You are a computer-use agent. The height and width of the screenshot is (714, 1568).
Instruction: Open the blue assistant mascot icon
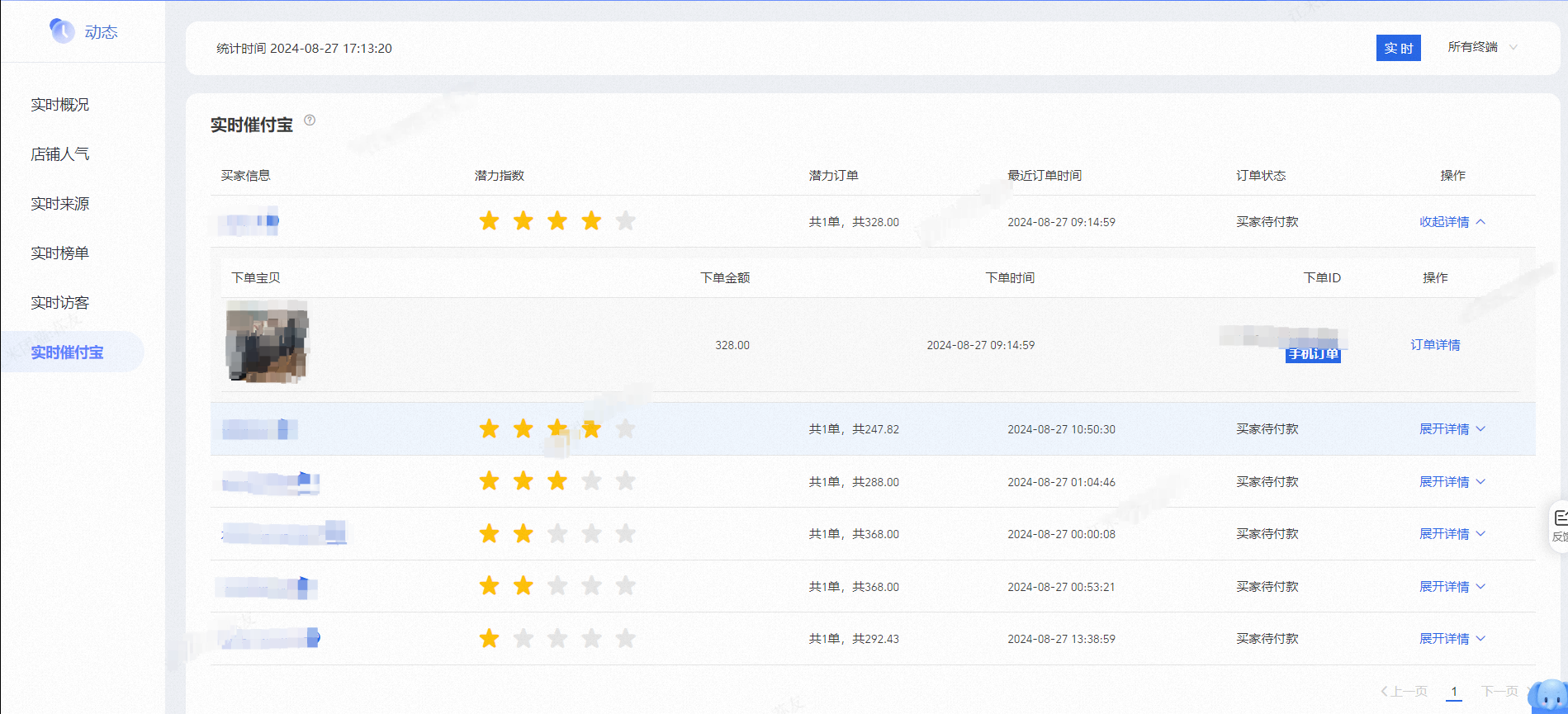(x=1550, y=696)
